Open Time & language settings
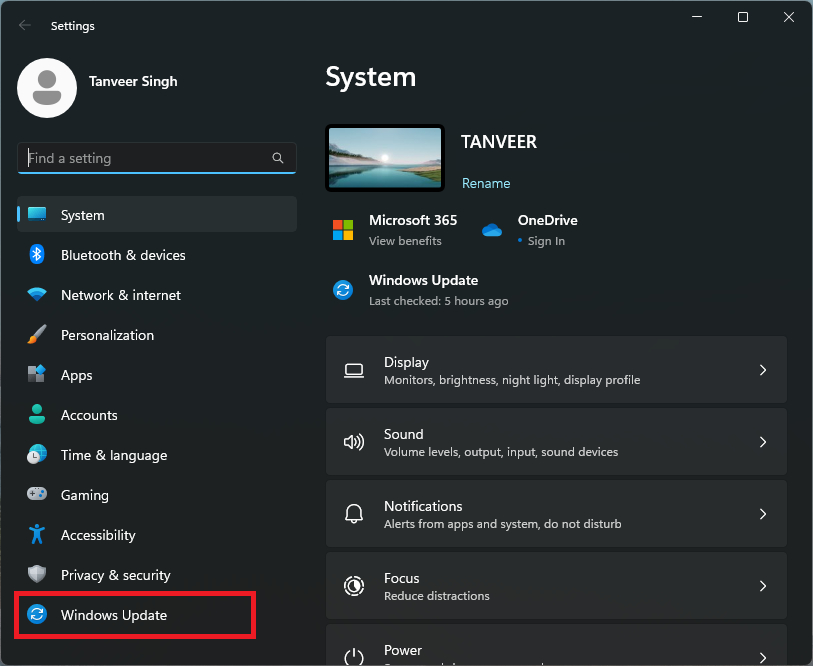 pos(113,455)
